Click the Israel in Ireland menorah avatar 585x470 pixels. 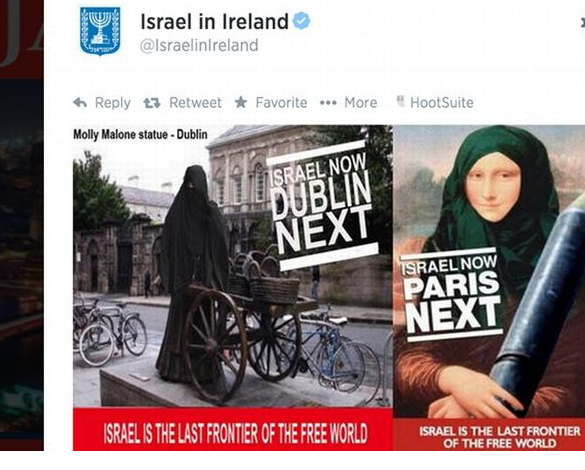[x=100, y=31]
